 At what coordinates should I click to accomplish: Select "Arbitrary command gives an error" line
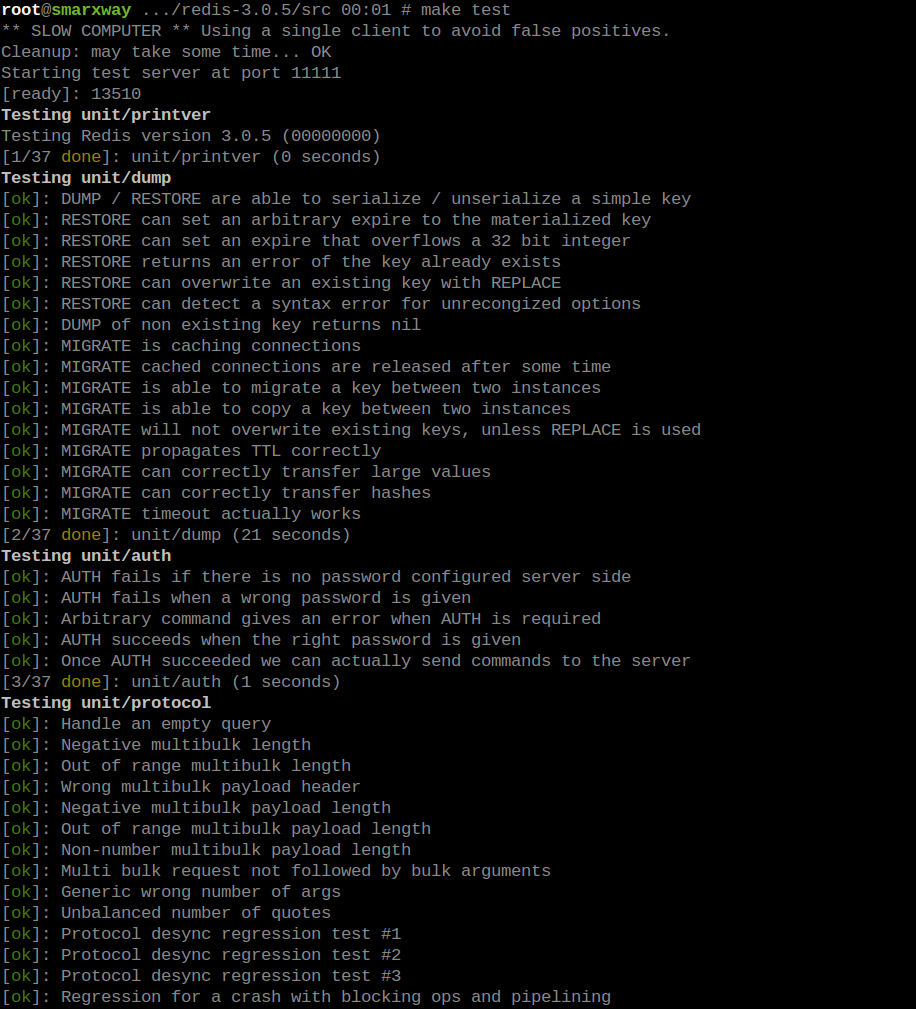[301, 620]
